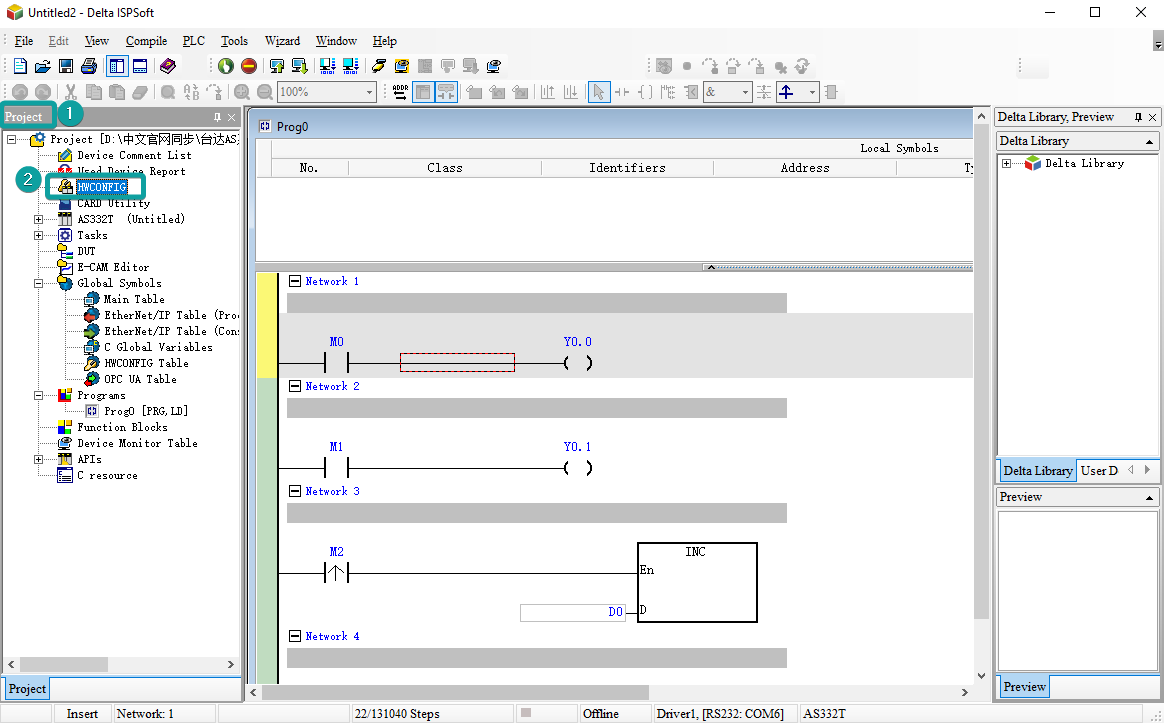Screen dimensions: 1164x723
Task: Click the purple Help book icon
Action: (168, 66)
